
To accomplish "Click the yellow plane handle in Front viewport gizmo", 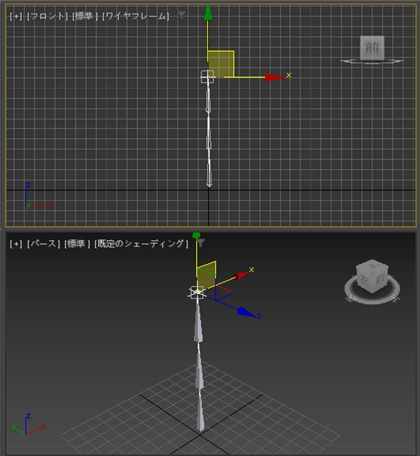I will tap(221, 64).
